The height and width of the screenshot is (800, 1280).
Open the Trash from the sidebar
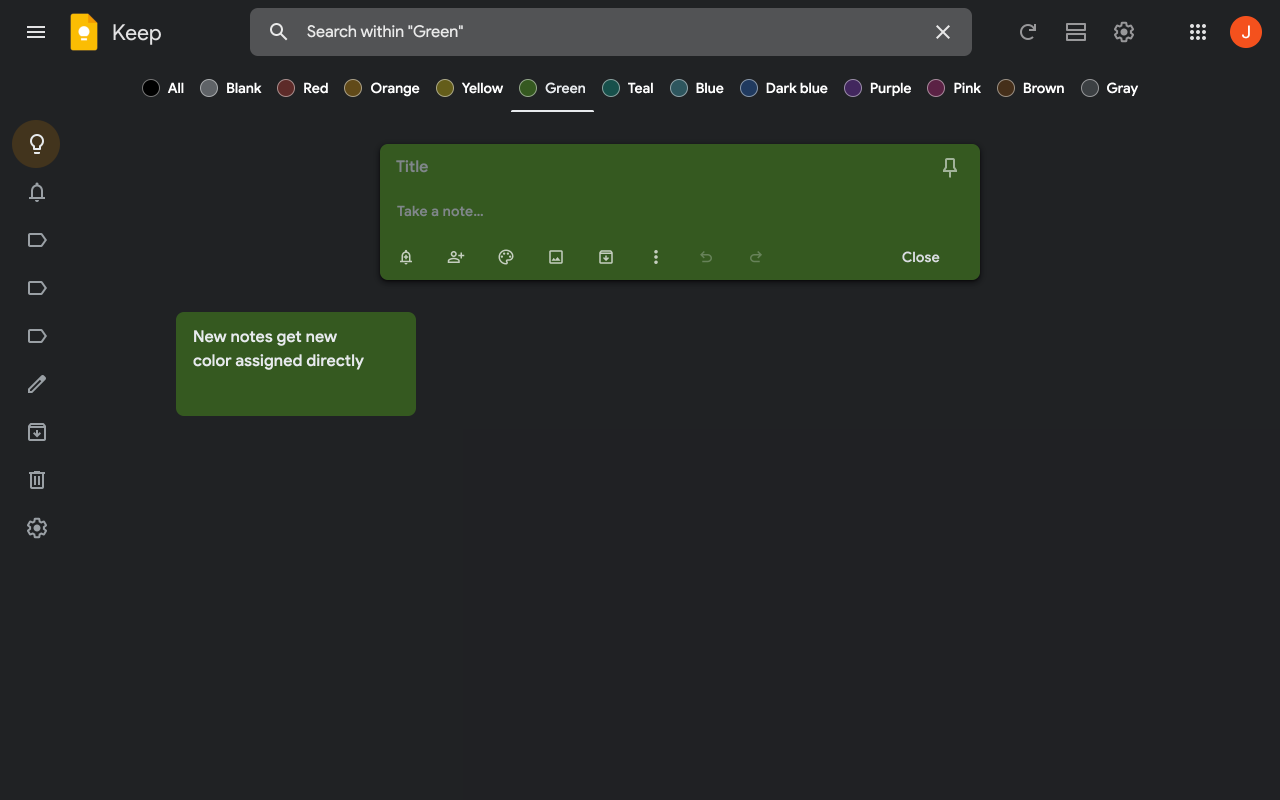[x=36, y=480]
